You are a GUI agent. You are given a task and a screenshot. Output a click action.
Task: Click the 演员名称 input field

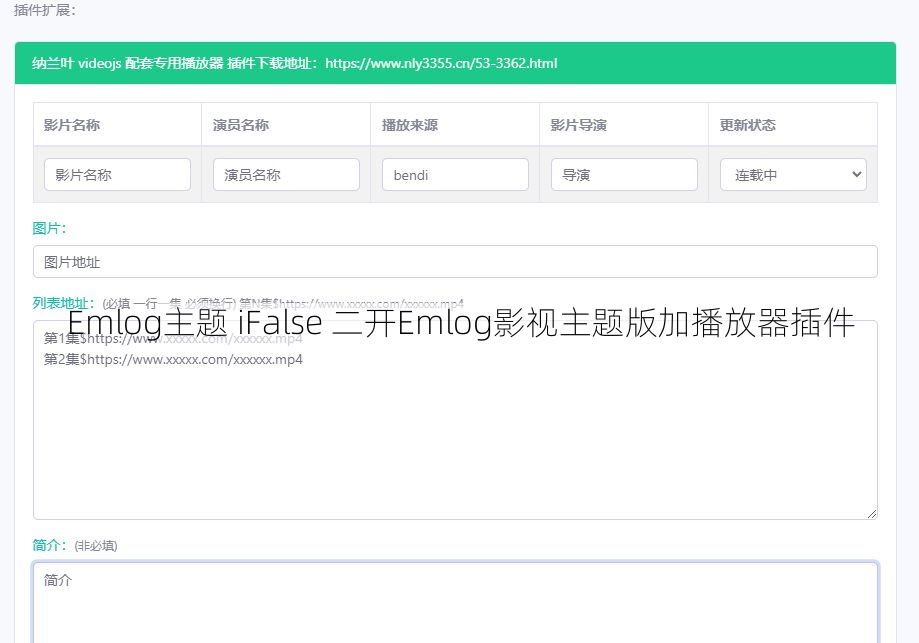coord(286,175)
